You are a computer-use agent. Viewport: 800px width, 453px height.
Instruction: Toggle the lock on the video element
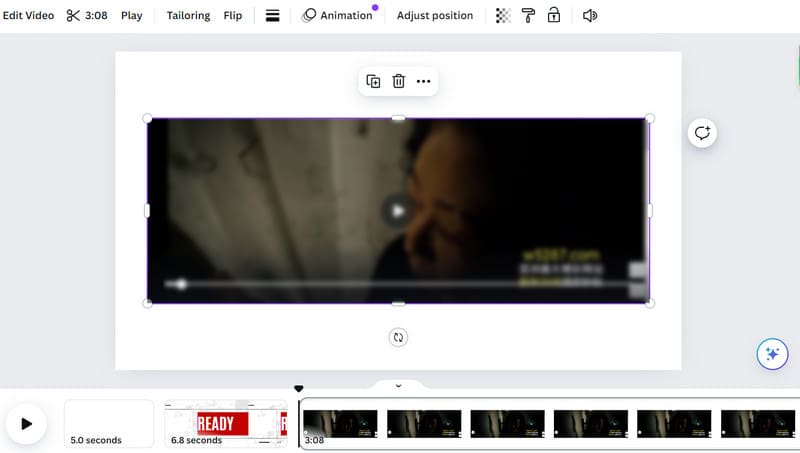pos(554,15)
